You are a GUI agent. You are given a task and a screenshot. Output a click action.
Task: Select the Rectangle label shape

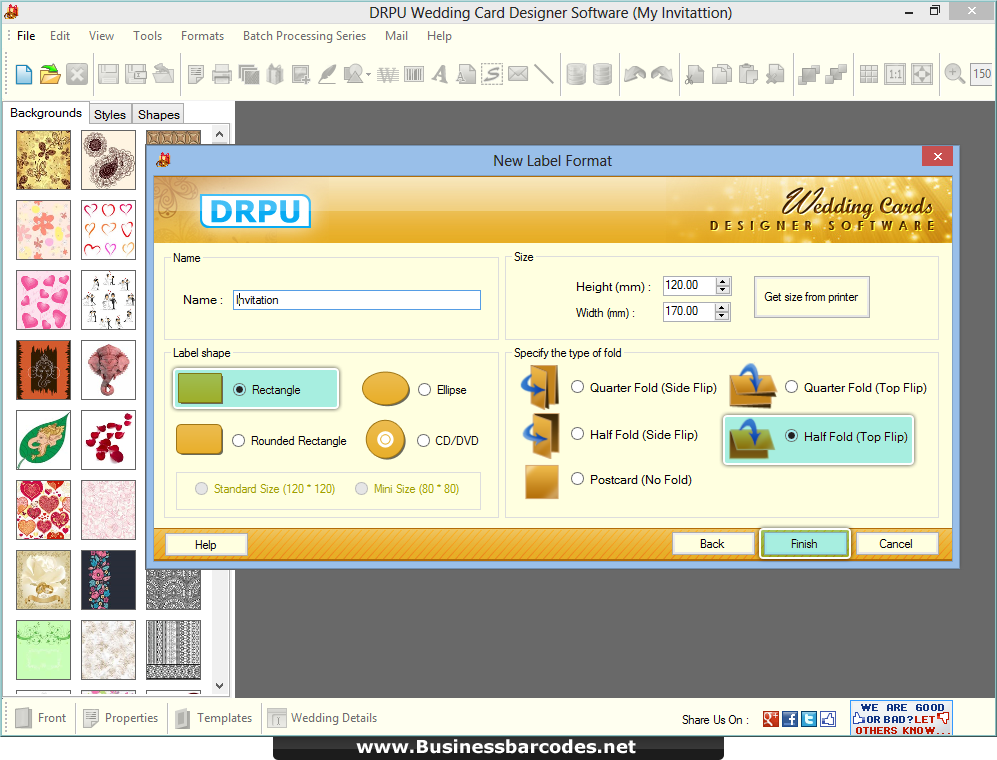pos(239,390)
